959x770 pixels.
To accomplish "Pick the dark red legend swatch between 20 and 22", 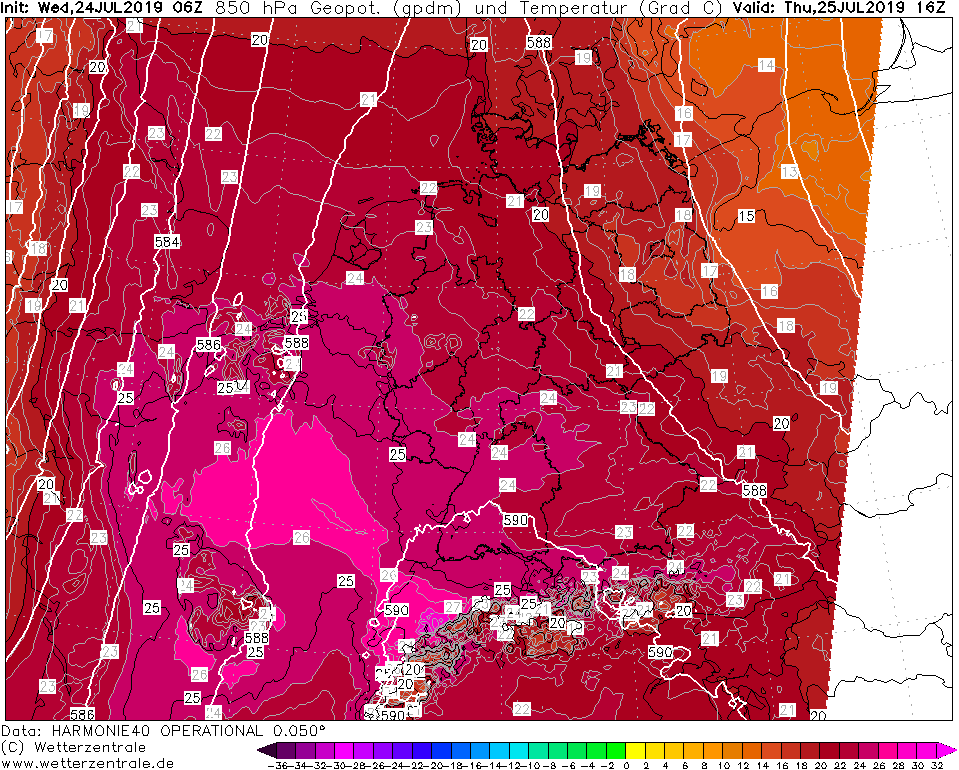I will [x=830, y=750].
